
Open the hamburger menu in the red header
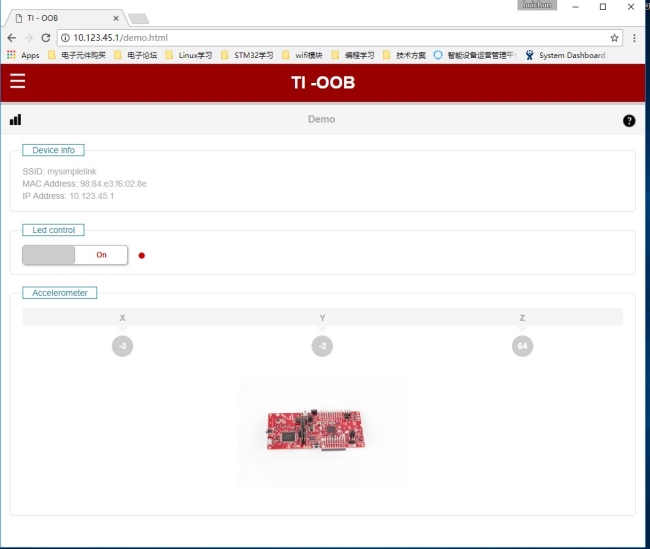pos(17,81)
